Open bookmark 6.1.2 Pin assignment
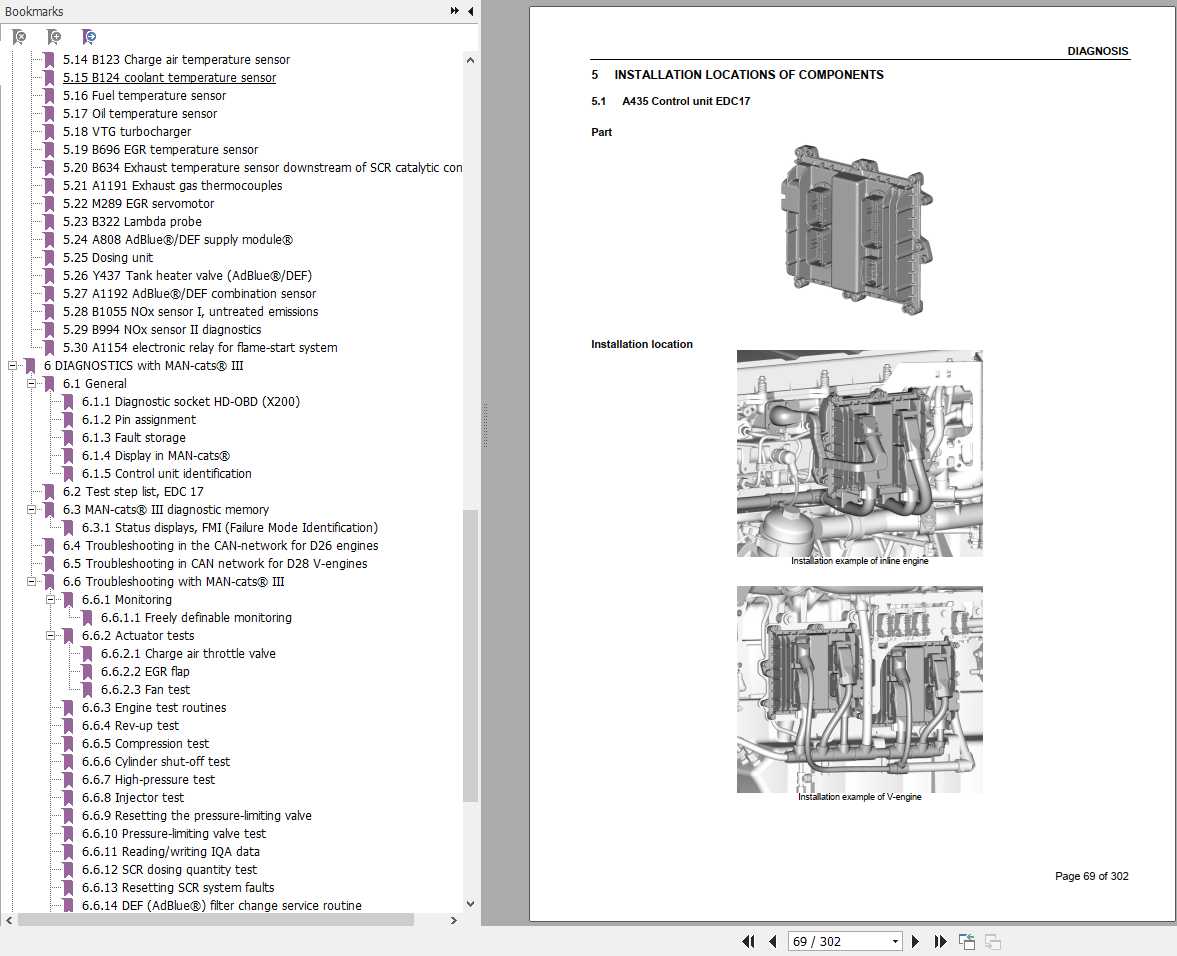The height and width of the screenshot is (956, 1177). coord(139,419)
